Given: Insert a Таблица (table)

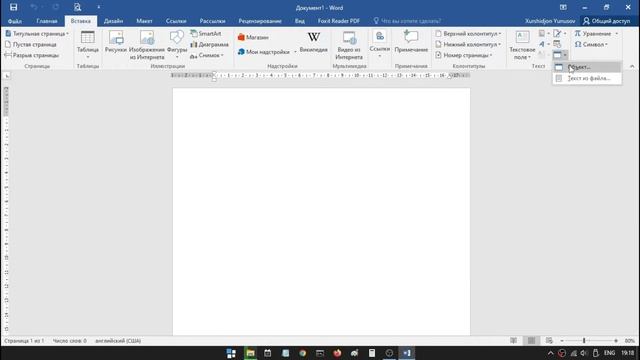Looking at the screenshot, I should click(x=87, y=44).
